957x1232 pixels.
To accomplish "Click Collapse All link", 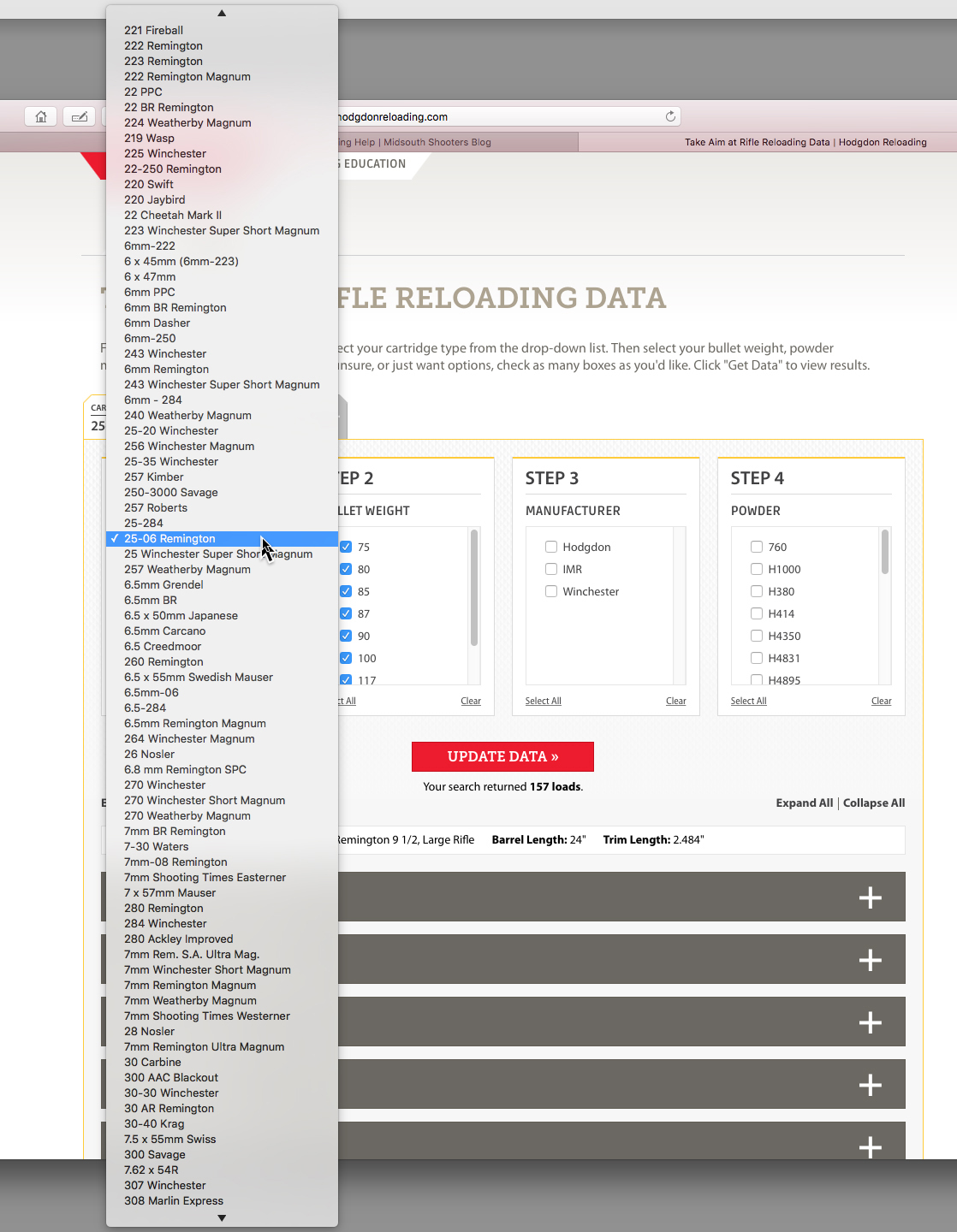I will (874, 803).
